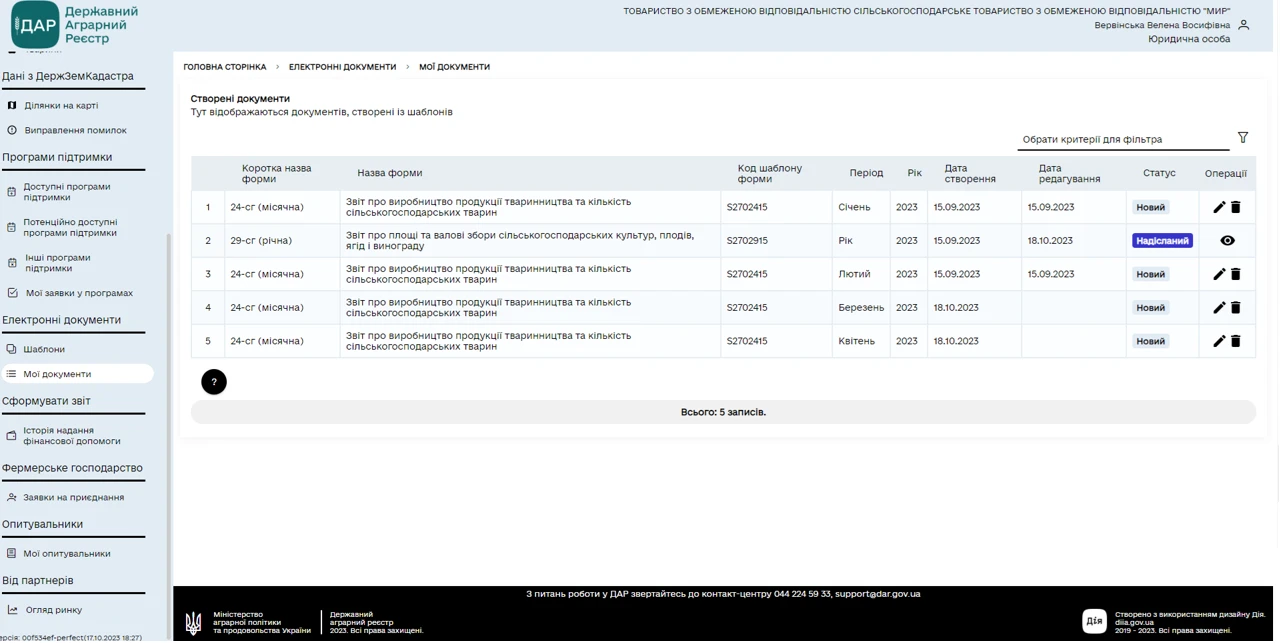
Task: Click the Шаблони copy icon
Action: 12,350
